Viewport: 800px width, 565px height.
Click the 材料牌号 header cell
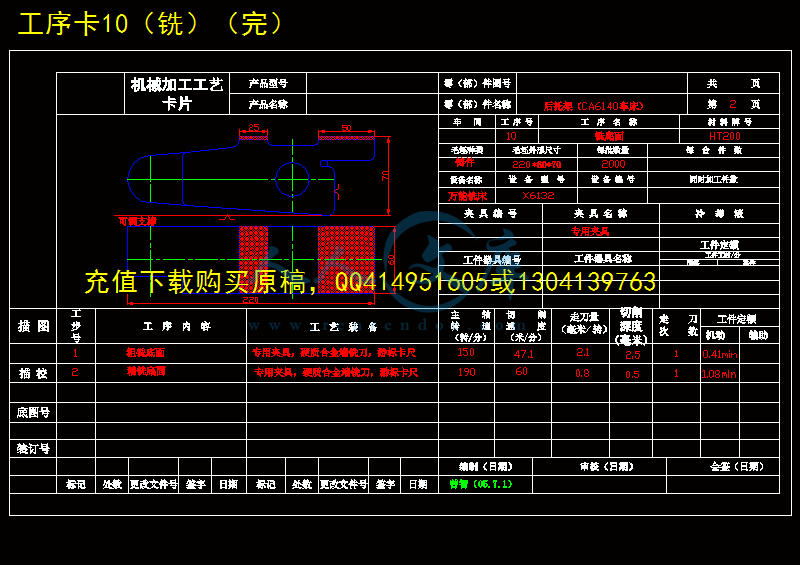click(x=730, y=122)
